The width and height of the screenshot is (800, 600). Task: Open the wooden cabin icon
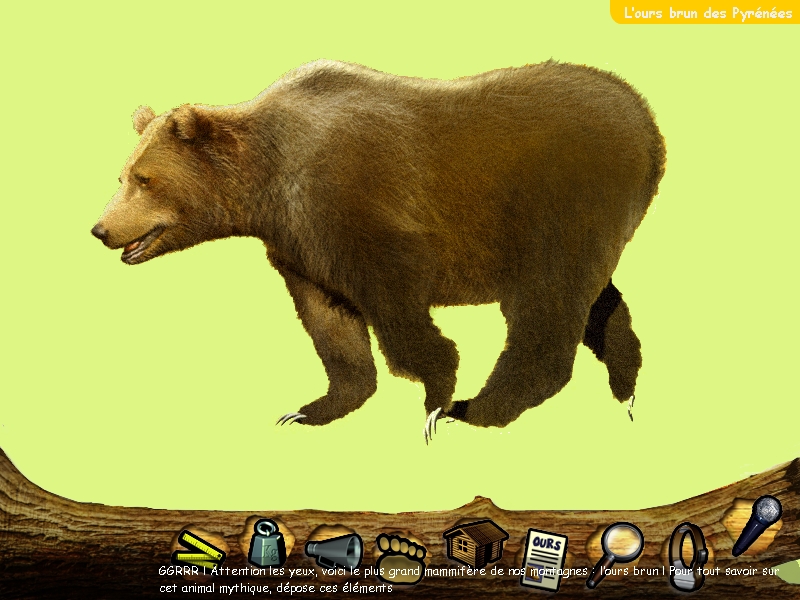click(475, 542)
